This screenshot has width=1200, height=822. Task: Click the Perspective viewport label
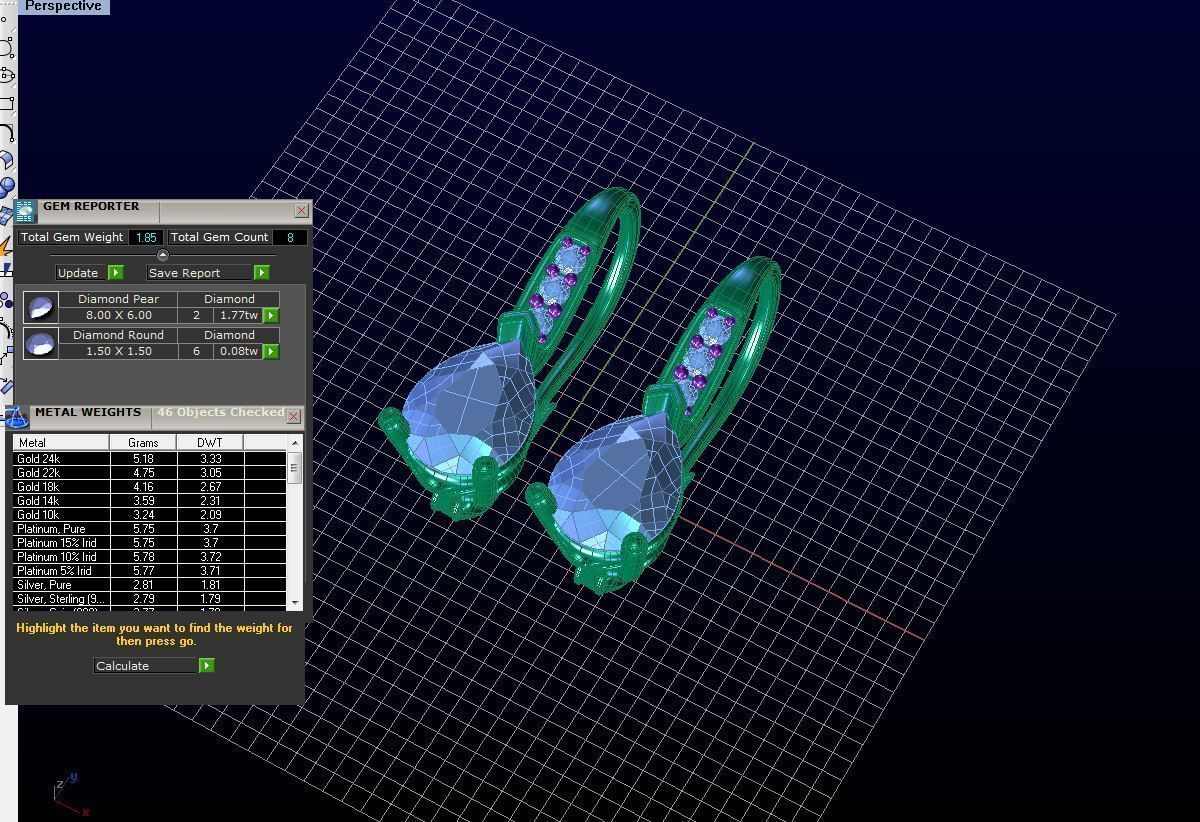tap(64, 6)
